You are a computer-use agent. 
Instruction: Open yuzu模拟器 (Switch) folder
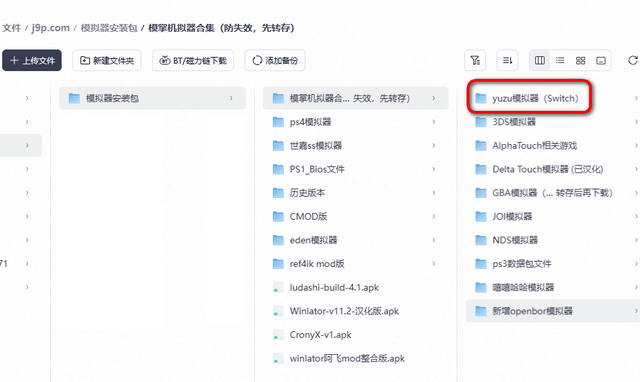(553, 98)
